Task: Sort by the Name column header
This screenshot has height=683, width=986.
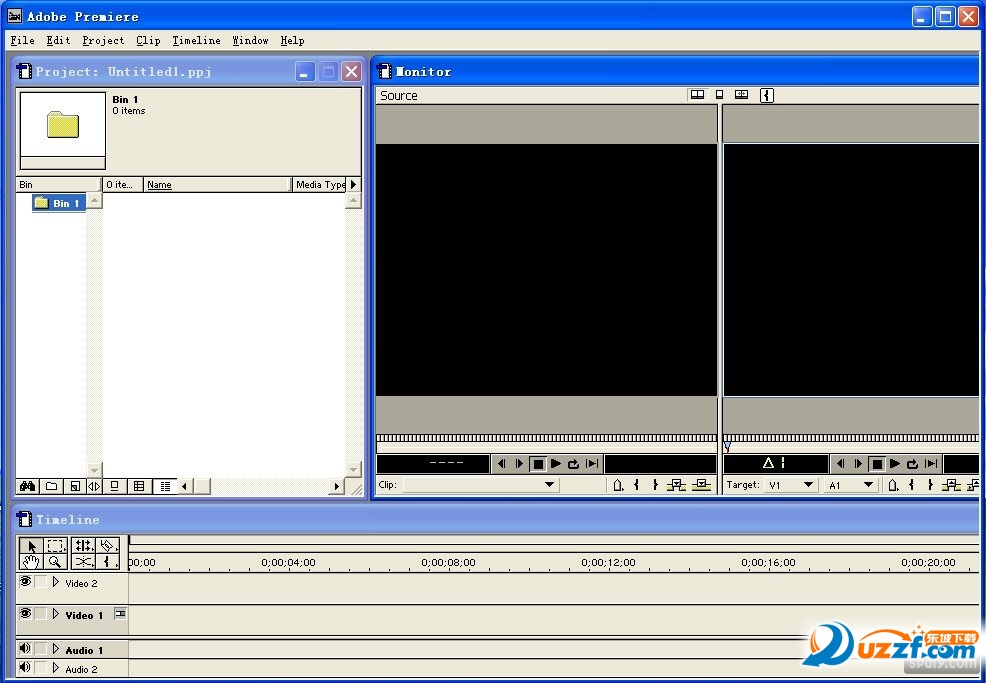Action: tap(159, 185)
